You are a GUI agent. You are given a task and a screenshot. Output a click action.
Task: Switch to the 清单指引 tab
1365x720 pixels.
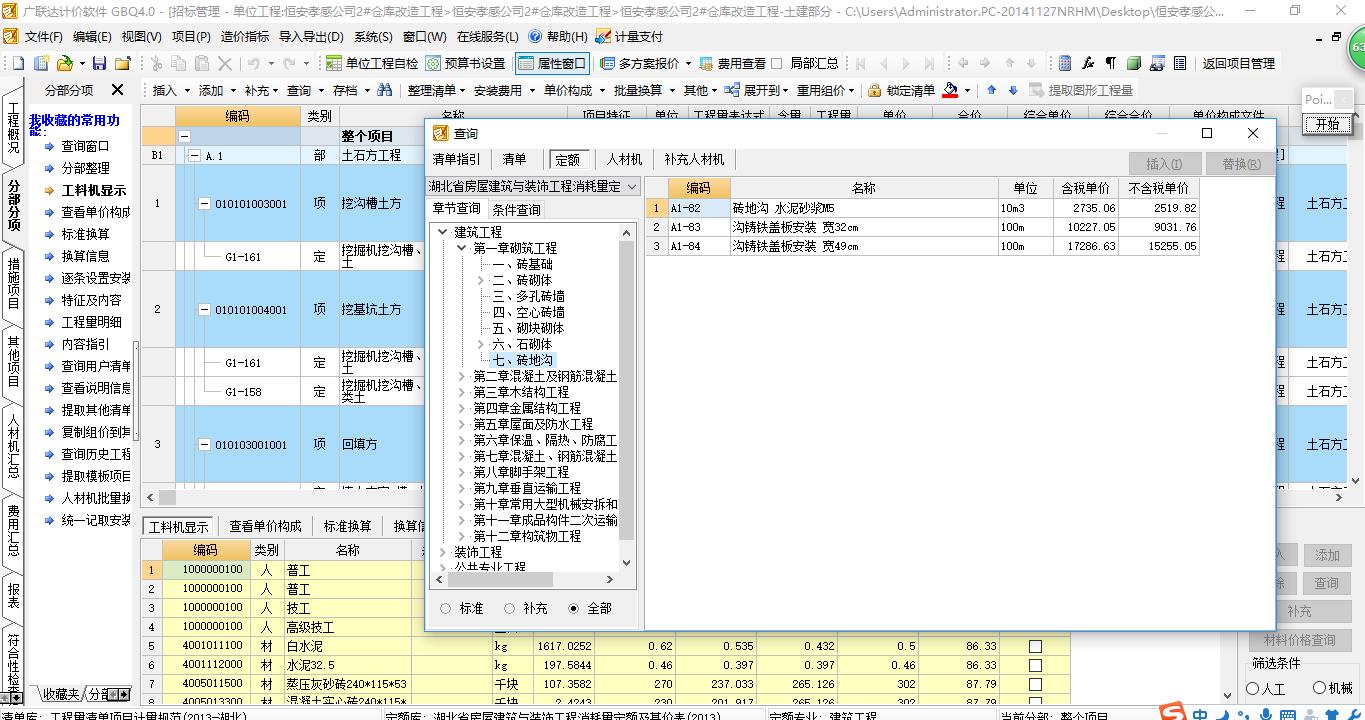click(456, 159)
